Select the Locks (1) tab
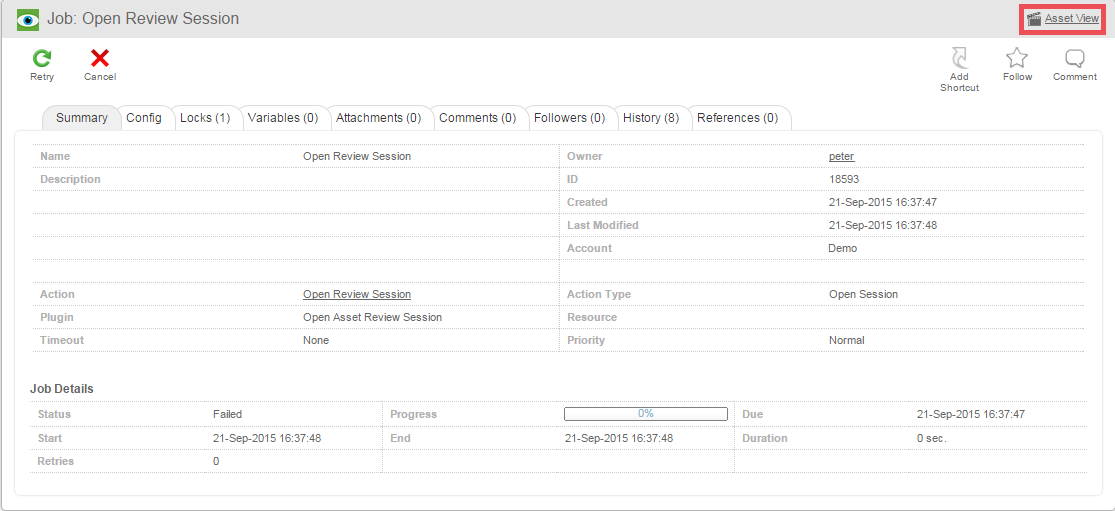 pos(205,118)
